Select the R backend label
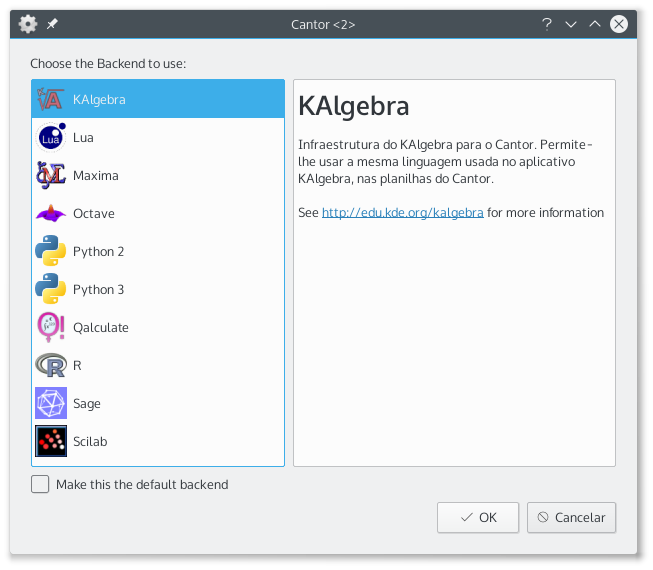 (x=77, y=366)
